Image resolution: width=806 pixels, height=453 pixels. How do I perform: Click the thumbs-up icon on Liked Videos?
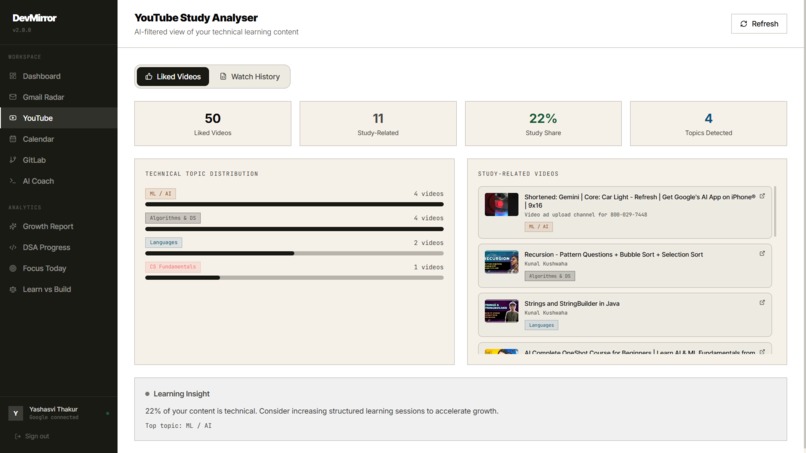pos(149,77)
